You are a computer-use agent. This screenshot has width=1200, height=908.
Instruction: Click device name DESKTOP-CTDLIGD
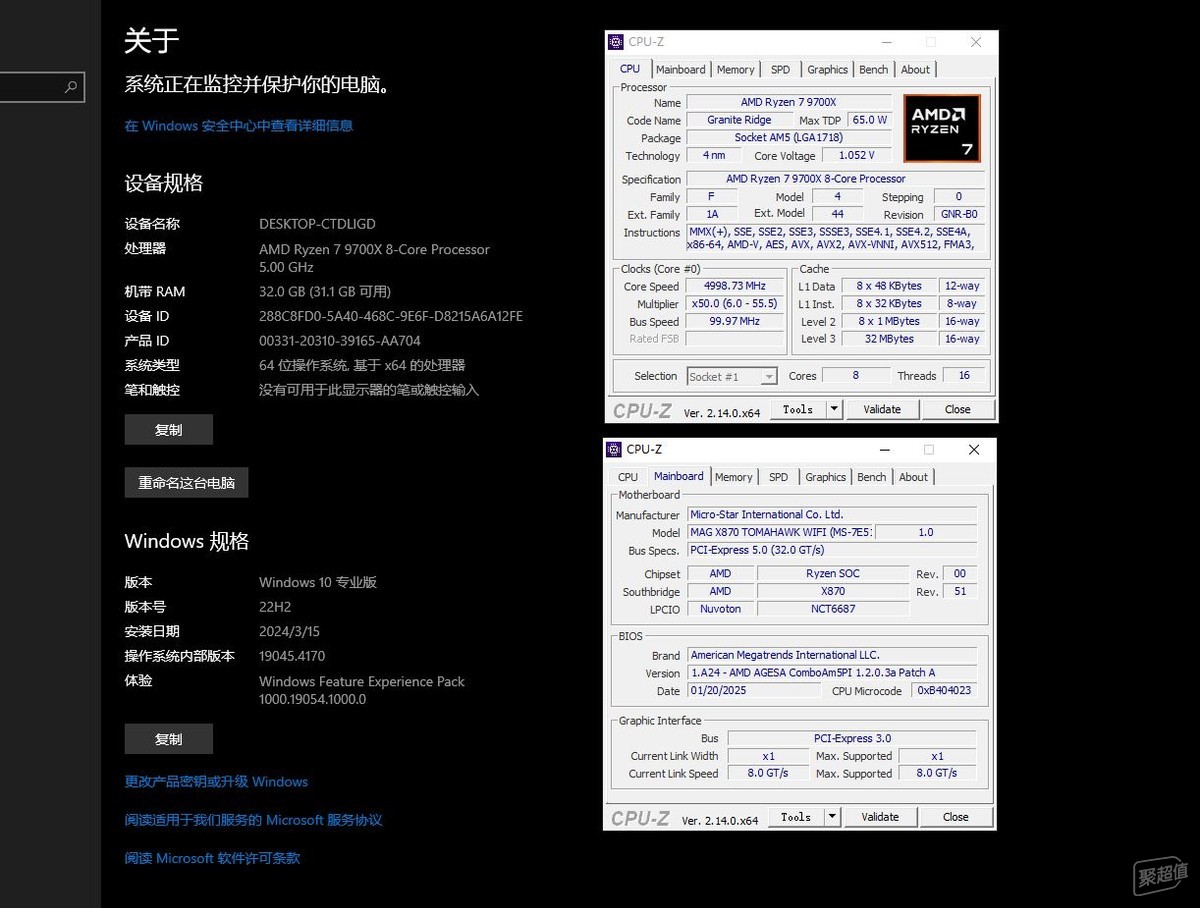317,224
